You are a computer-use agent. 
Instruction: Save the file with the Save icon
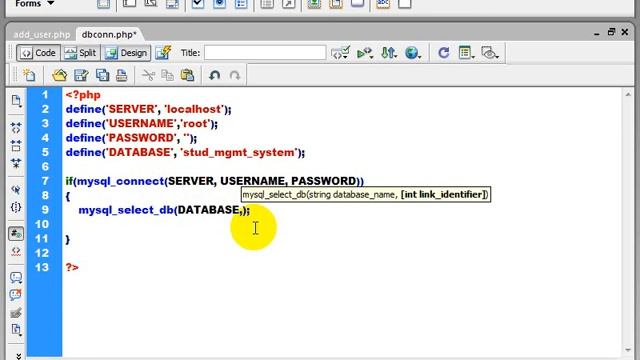click(81, 75)
